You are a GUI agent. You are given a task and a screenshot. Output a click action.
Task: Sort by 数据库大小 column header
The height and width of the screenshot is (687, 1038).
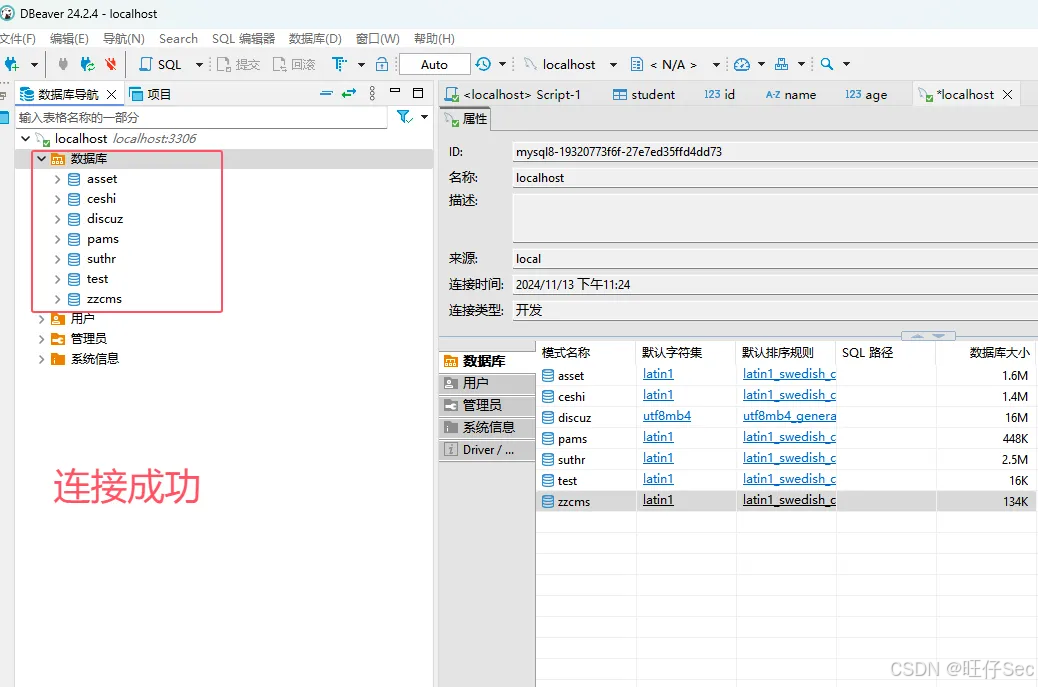click(987, 353)
